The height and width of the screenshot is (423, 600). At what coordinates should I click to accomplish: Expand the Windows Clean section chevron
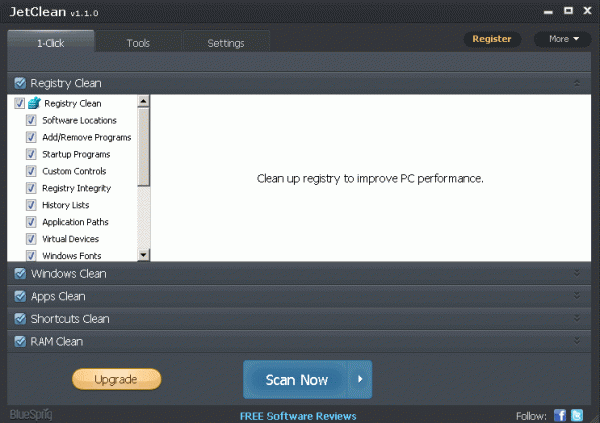pos(577,273)
